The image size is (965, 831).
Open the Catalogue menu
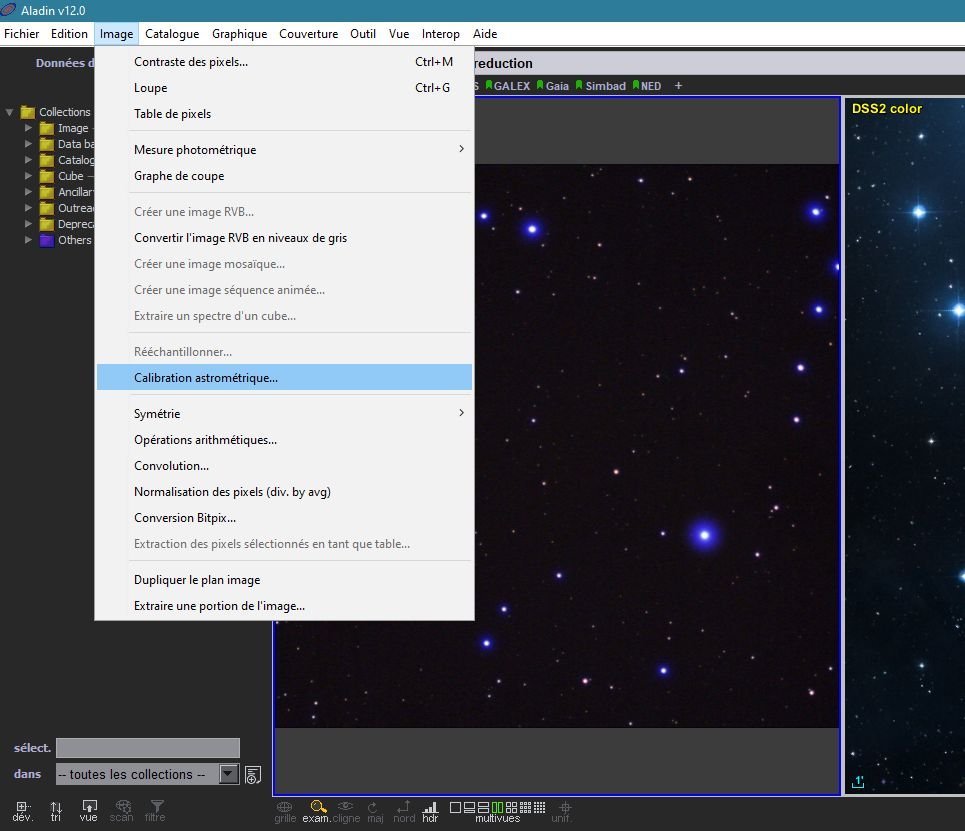click(x=171, y=33)
